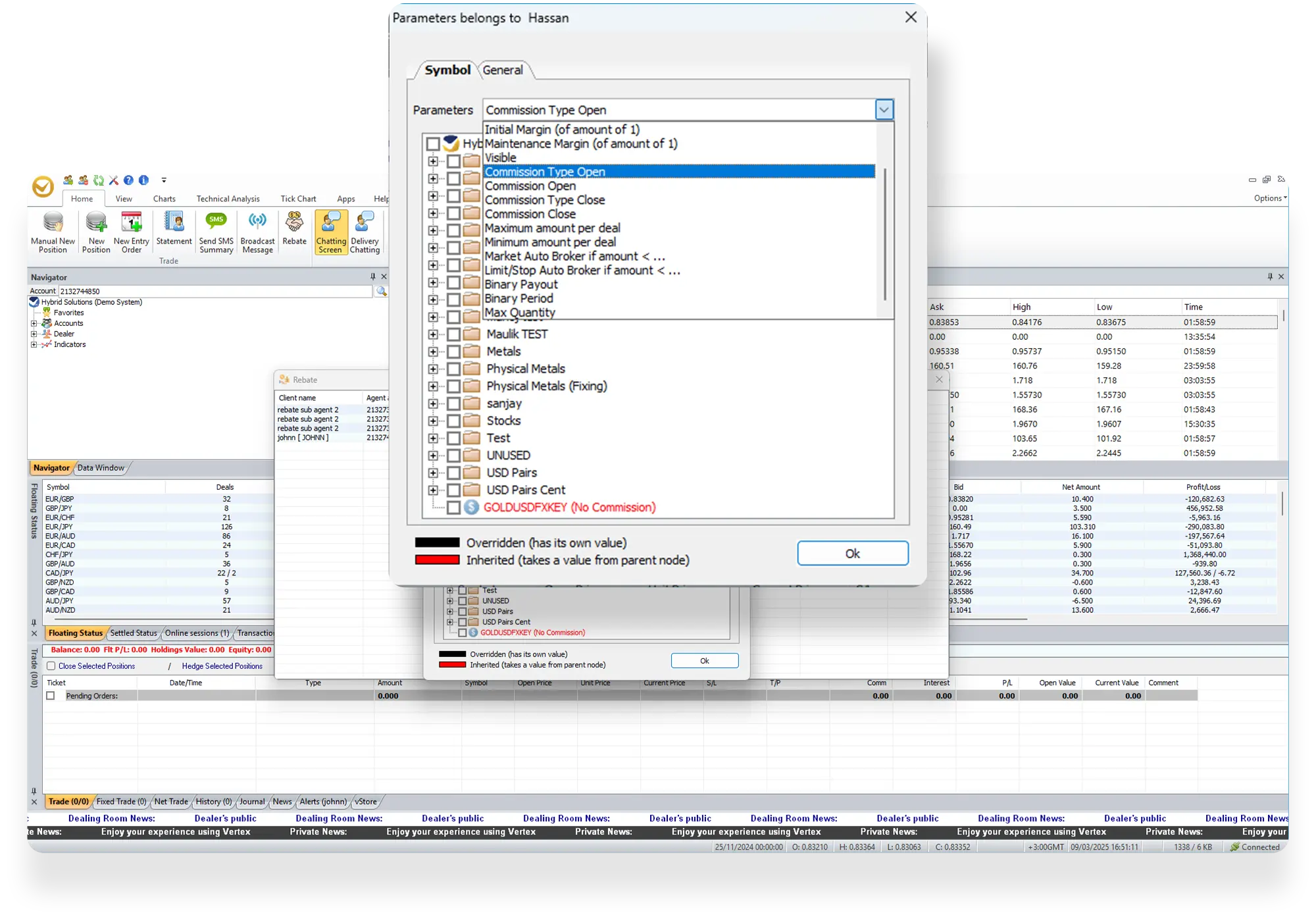
Task: Click the Hedge Selected Positions link
Action: (222, 666)
